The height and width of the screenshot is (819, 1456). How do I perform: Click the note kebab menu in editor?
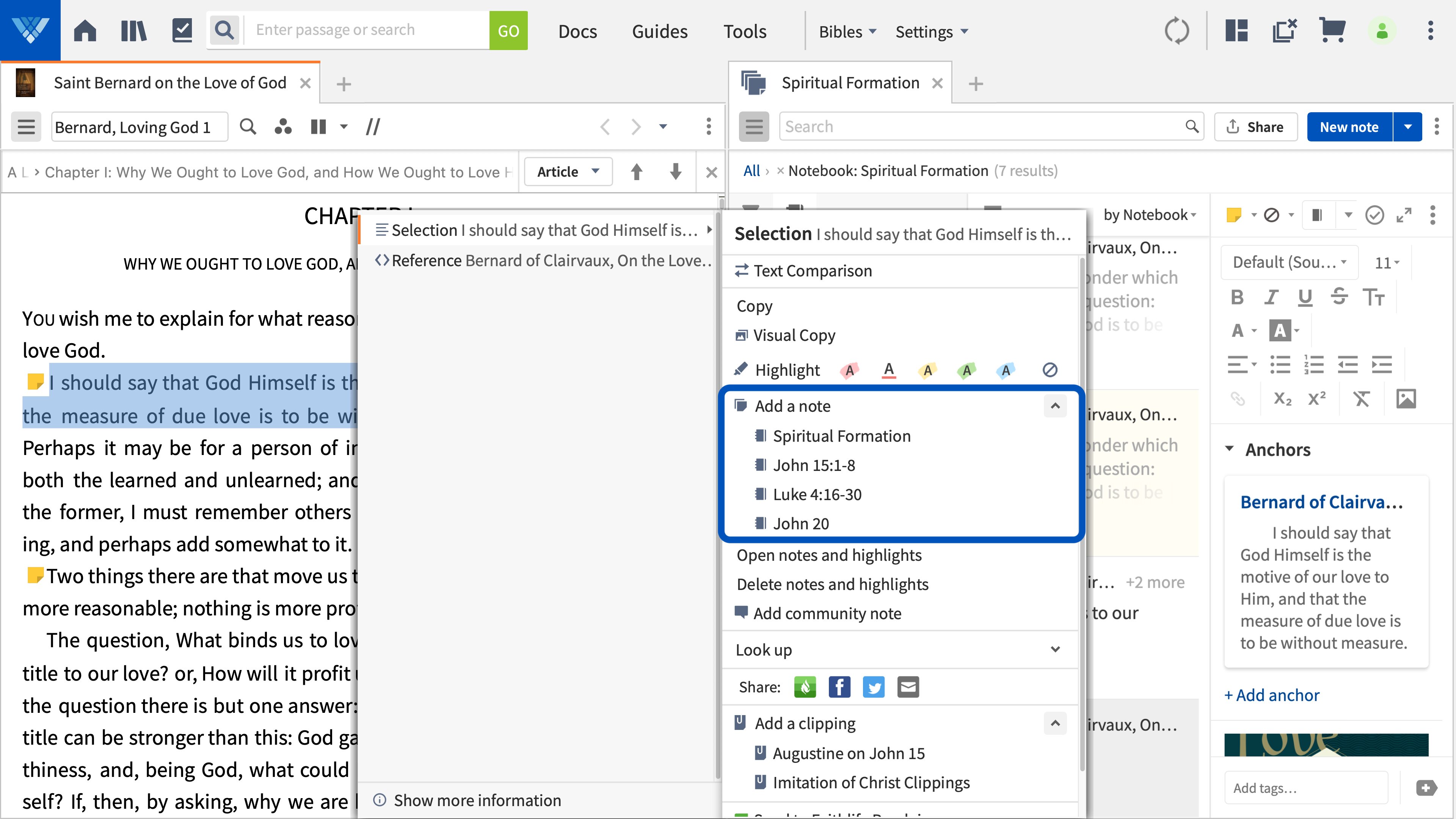(x=1432, y=215)
